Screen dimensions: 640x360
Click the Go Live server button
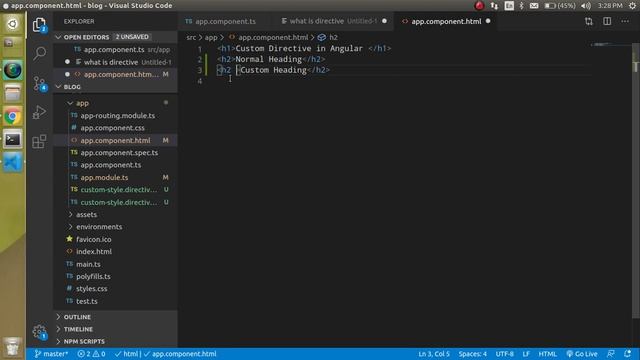pyautogui.click(x=582, y=354)
